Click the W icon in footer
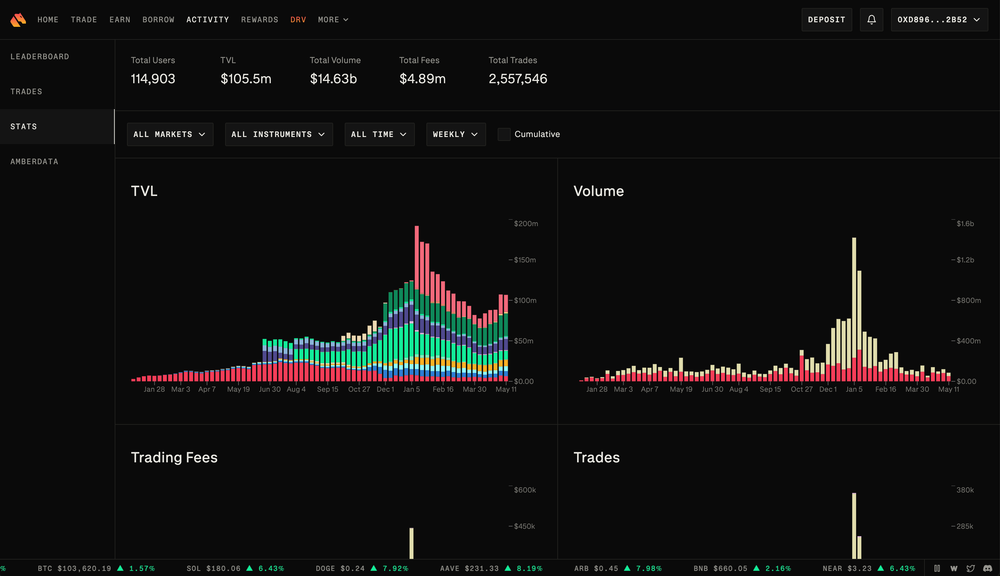Image resolution: width=1000 pixels, height=576 pixels. tap(954, 568)
